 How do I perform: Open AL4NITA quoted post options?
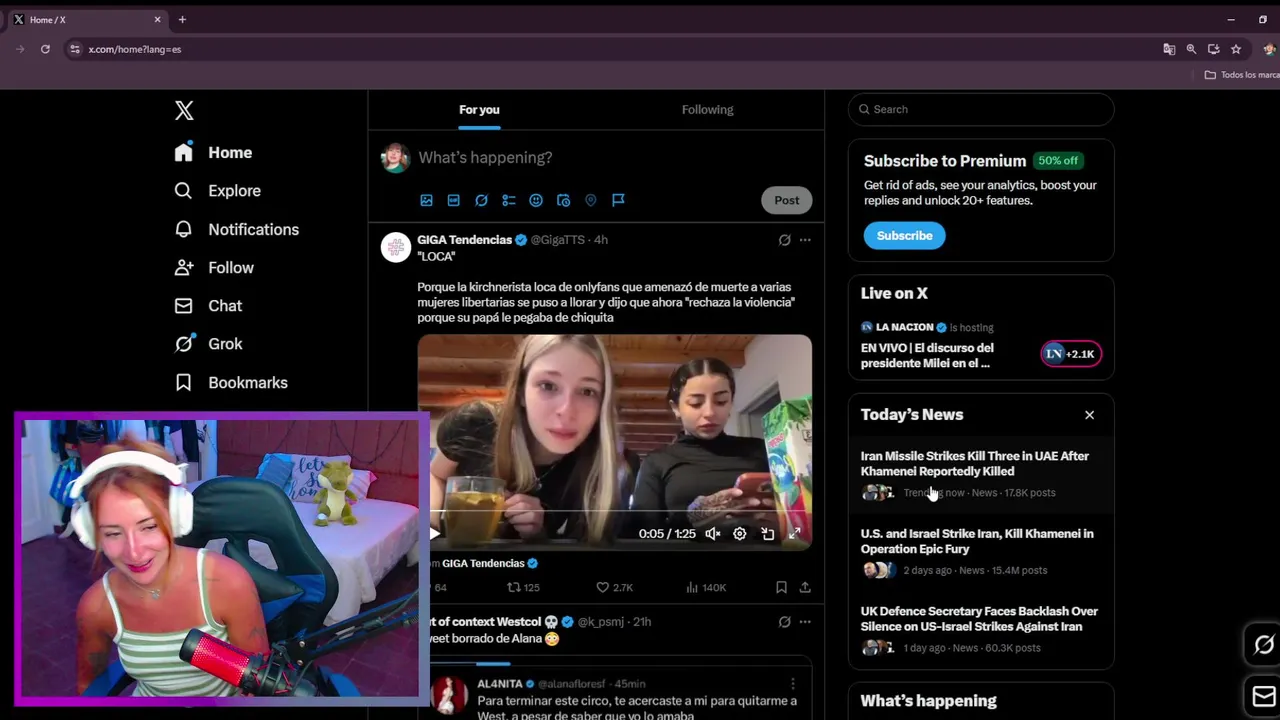[x=793, y=684]
